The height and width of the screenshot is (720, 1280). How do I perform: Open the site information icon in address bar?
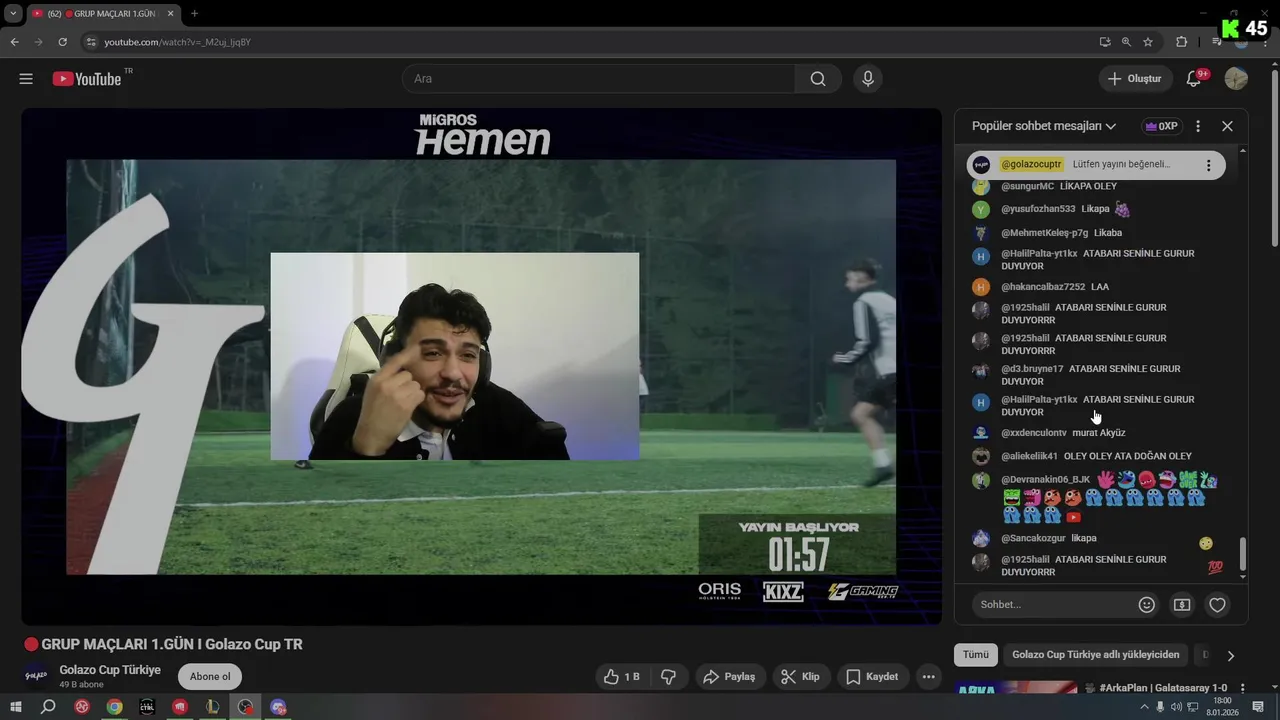pos(91,42)
